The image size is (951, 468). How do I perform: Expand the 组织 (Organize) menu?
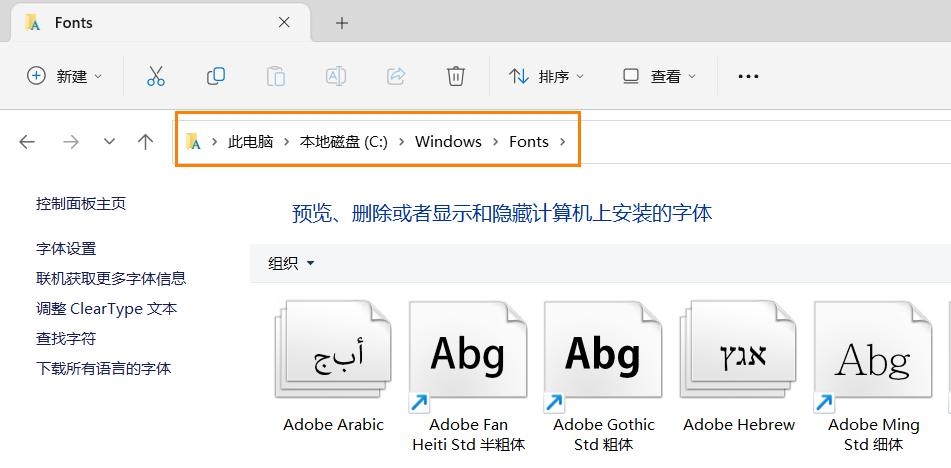(291, 263)
